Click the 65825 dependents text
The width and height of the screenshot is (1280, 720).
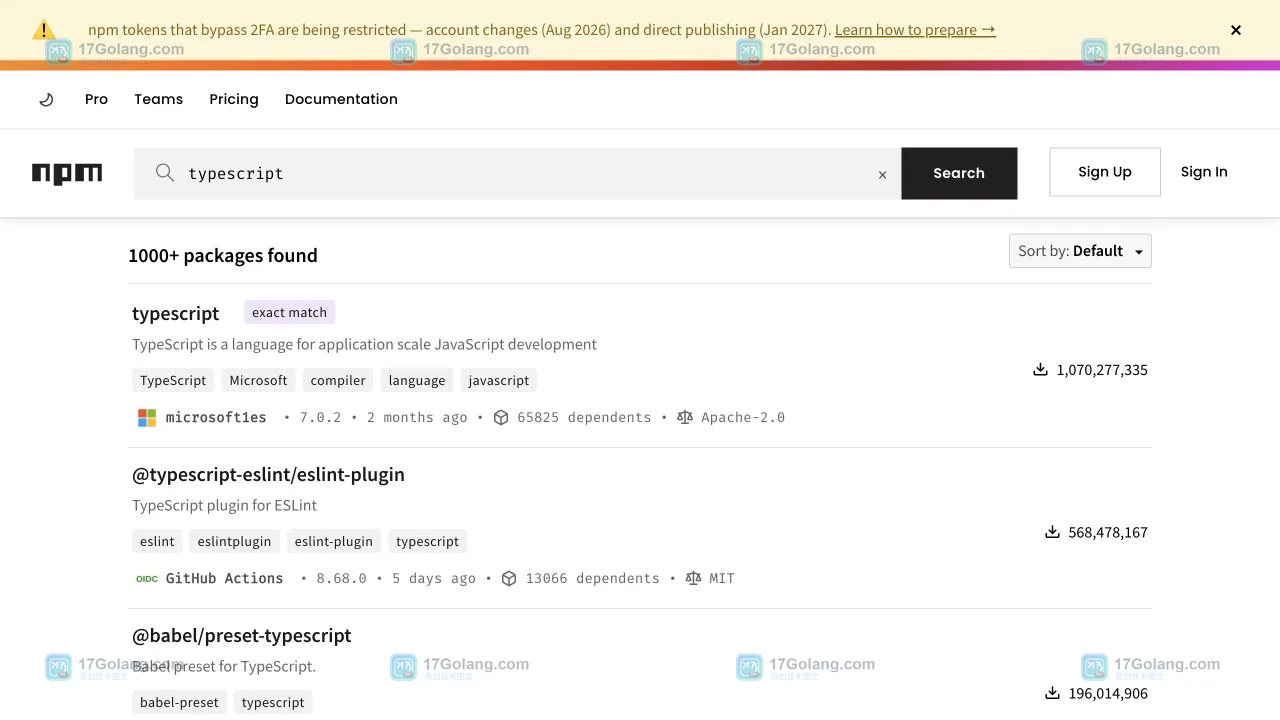point(584,418)
